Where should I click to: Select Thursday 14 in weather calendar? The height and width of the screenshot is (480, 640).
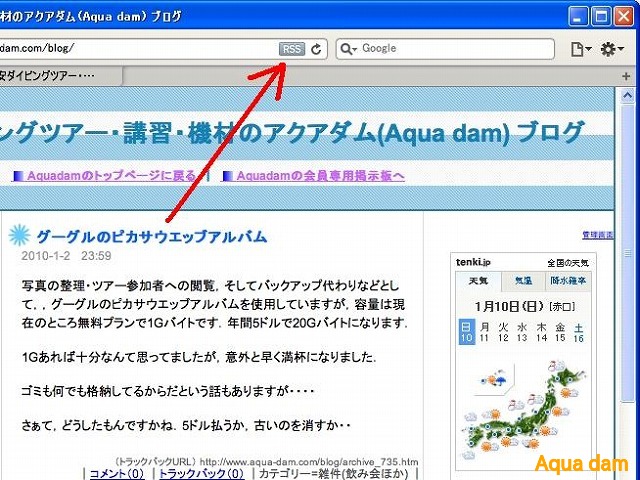pos(541,332)
